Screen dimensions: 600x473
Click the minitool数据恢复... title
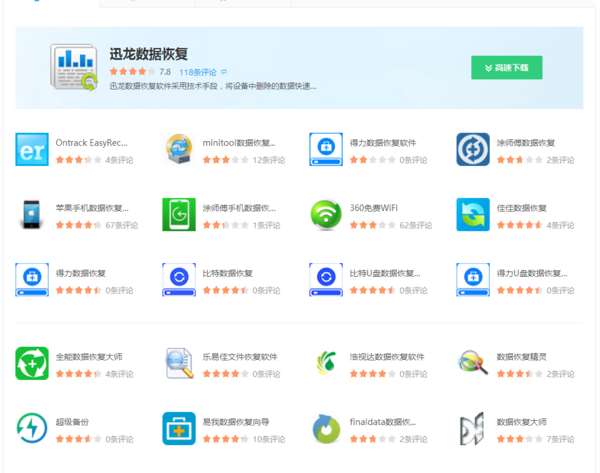pyautogui.click(x=239, y=143)
